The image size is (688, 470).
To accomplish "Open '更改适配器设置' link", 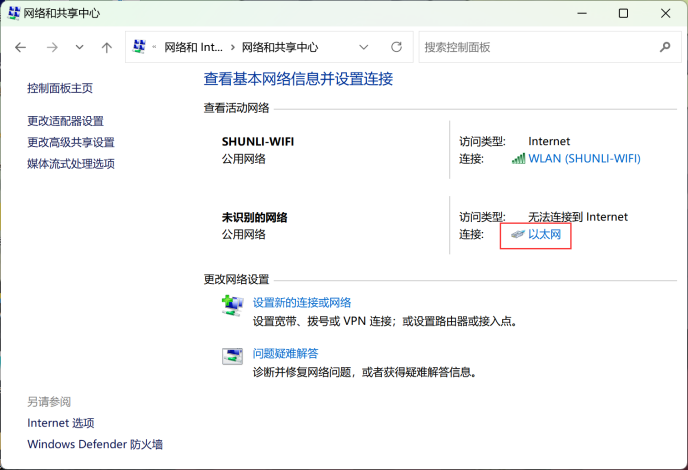I will pos(65,121).
